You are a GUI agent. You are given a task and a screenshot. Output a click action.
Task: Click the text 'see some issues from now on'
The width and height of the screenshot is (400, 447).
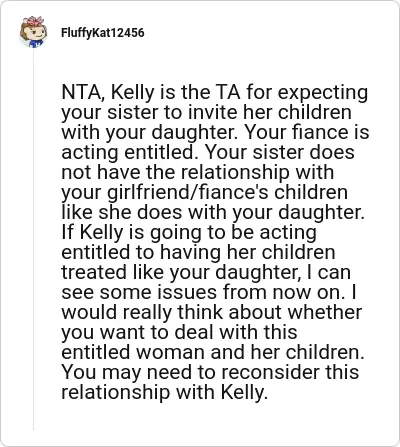[202, 292]
